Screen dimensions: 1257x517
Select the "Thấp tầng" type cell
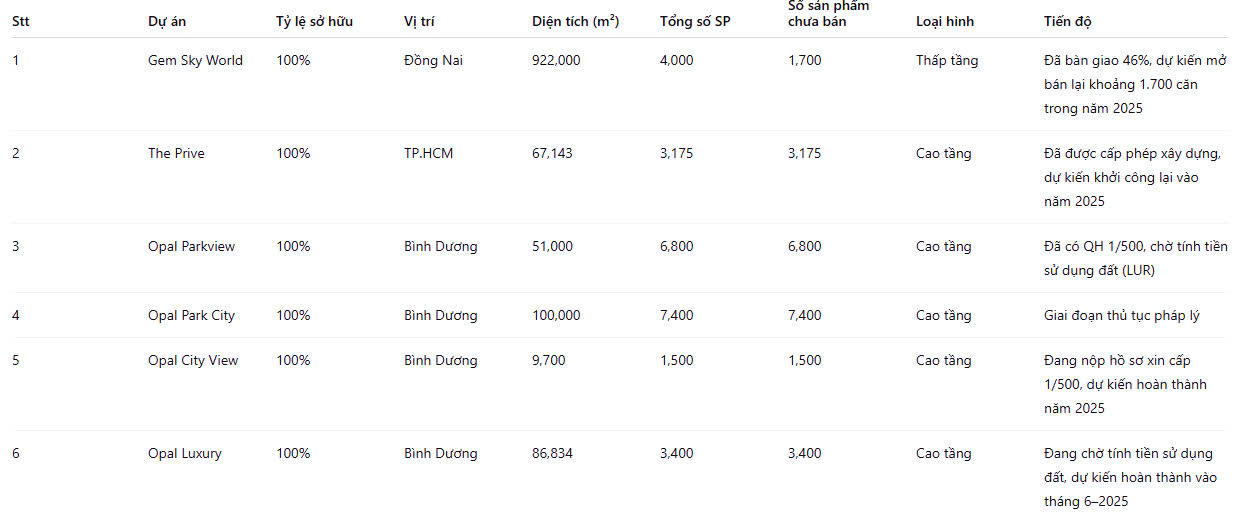947,60
